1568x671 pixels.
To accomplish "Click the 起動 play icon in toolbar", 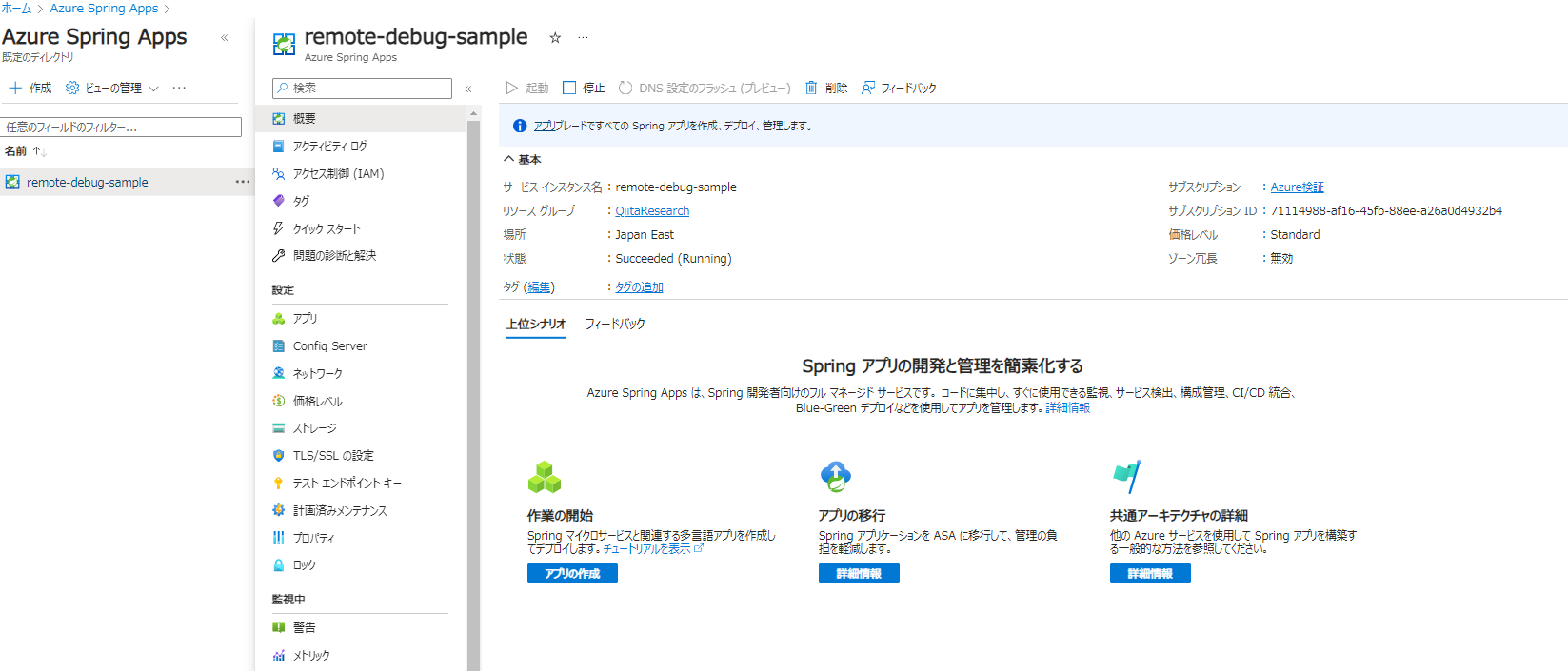I will (x=512, y=88).
